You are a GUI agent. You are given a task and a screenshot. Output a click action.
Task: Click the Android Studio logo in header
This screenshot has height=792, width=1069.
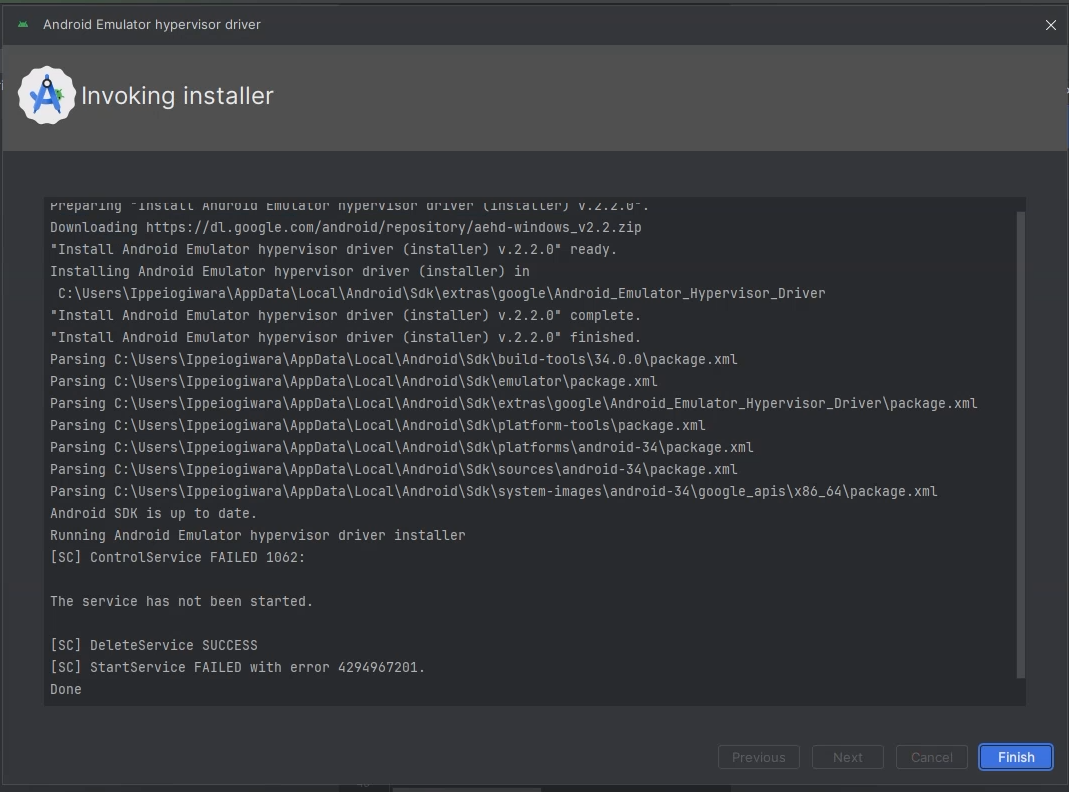coord(46,96)
